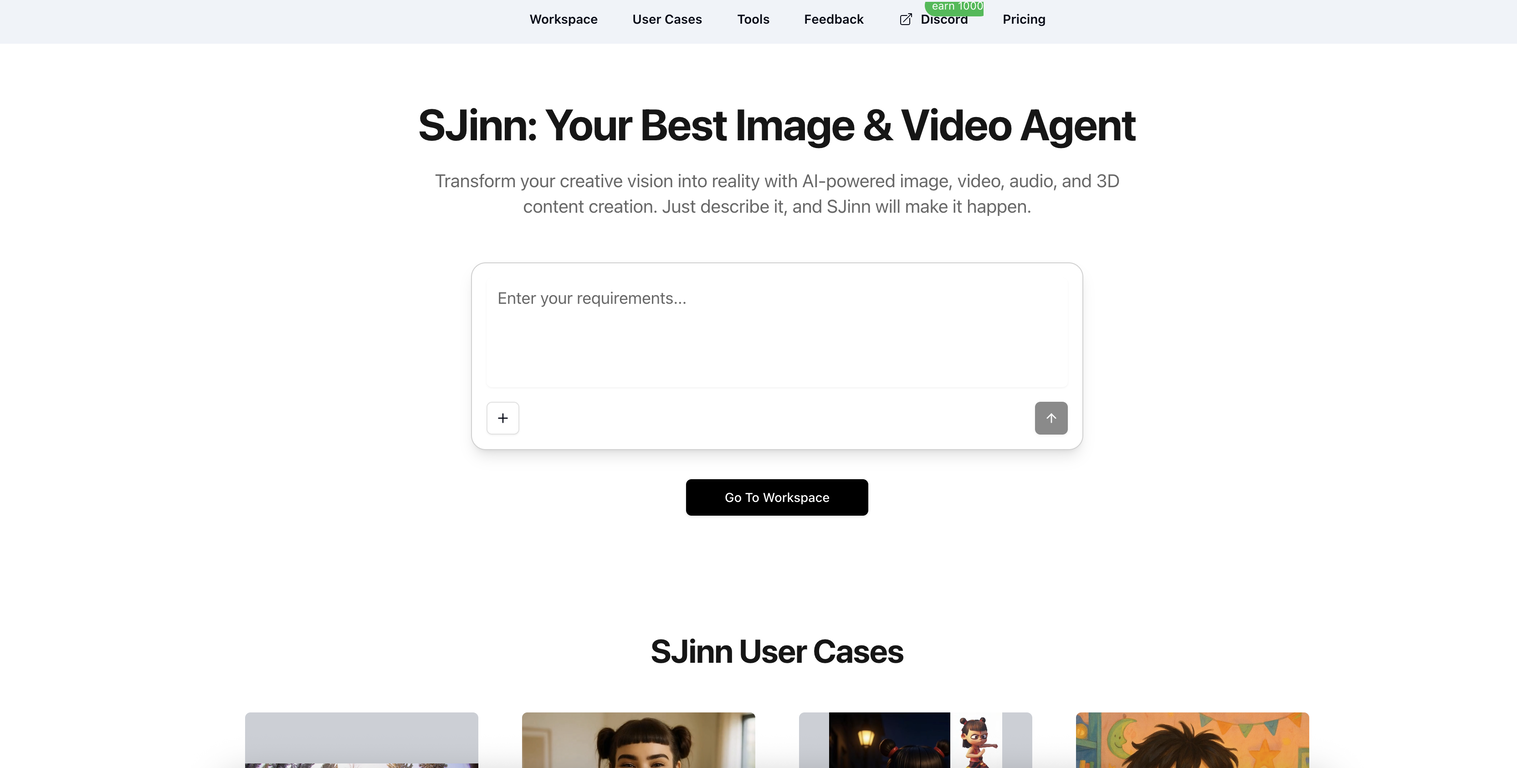
Task: Open the Workspace menu item
Action: click(x=563, y=19)
